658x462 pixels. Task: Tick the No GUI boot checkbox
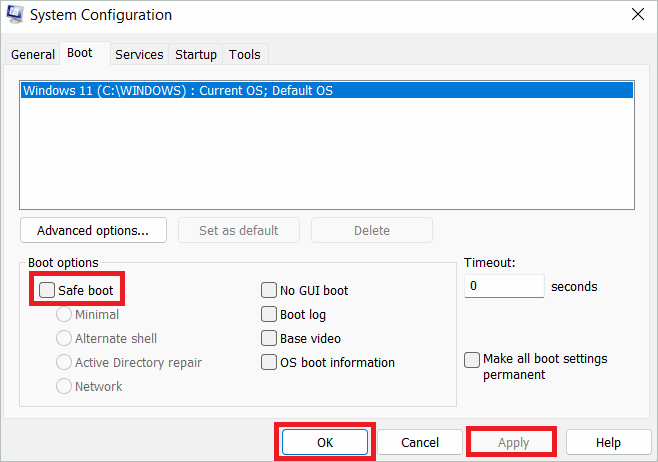click(x=269, y=291)
